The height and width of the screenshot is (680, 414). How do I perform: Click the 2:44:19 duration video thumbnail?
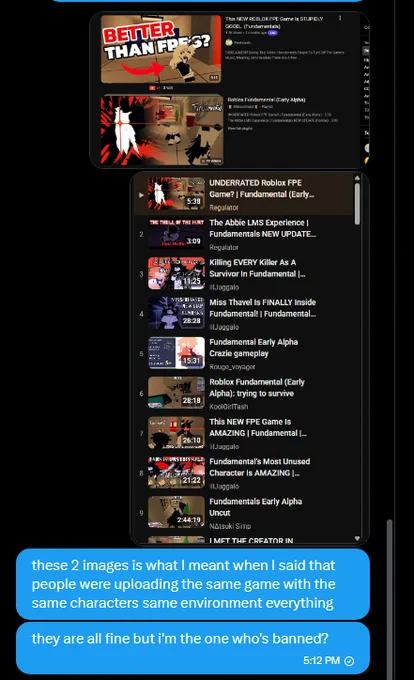coord(176,512)
